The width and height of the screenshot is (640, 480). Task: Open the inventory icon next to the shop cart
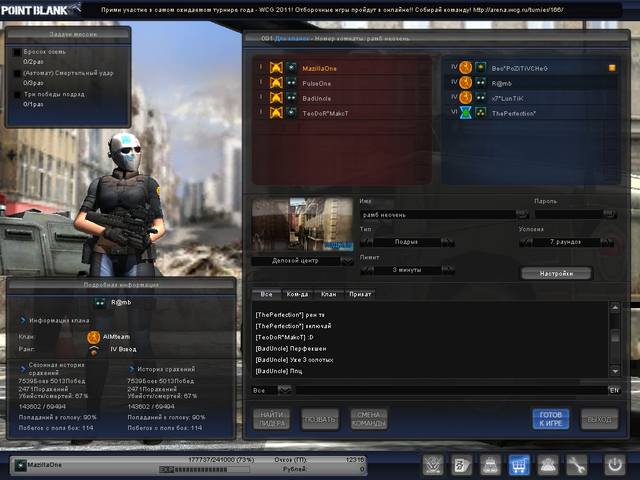click(490, 465)
